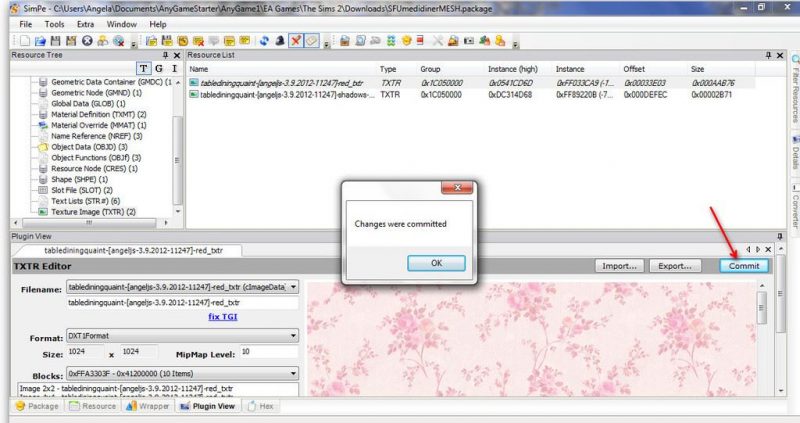Open the Tools menu
This screenshot has height=423, width=800.
coord(54,24)
